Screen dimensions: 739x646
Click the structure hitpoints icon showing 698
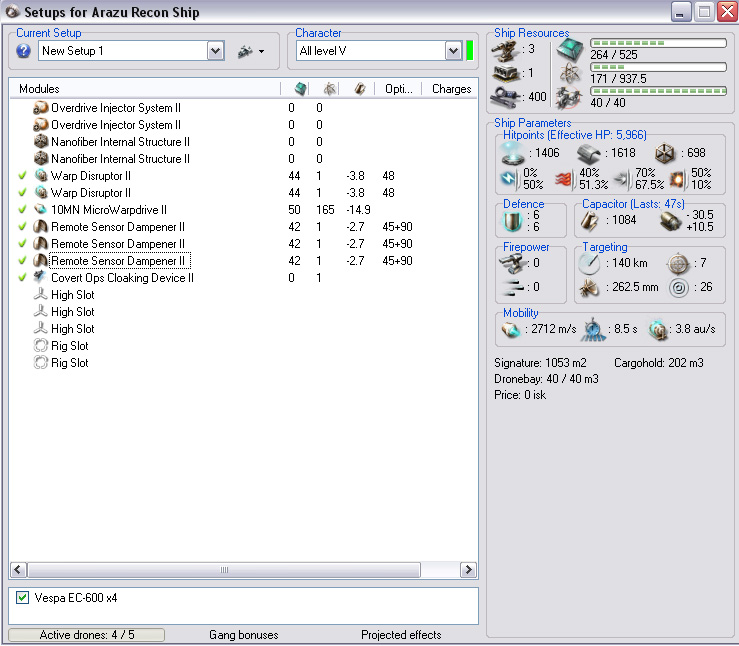665,153
